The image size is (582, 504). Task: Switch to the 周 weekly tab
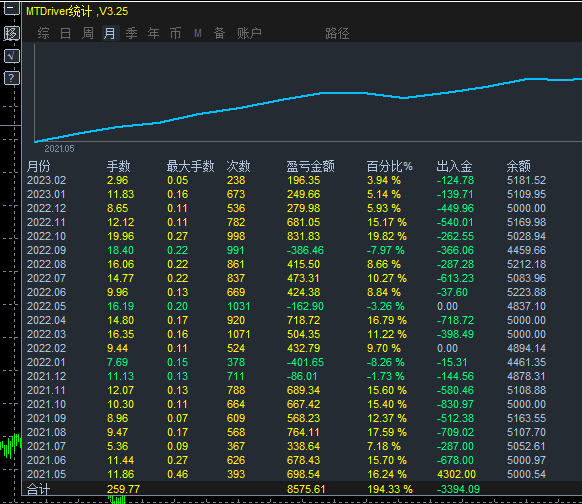[x=88, y=33]
